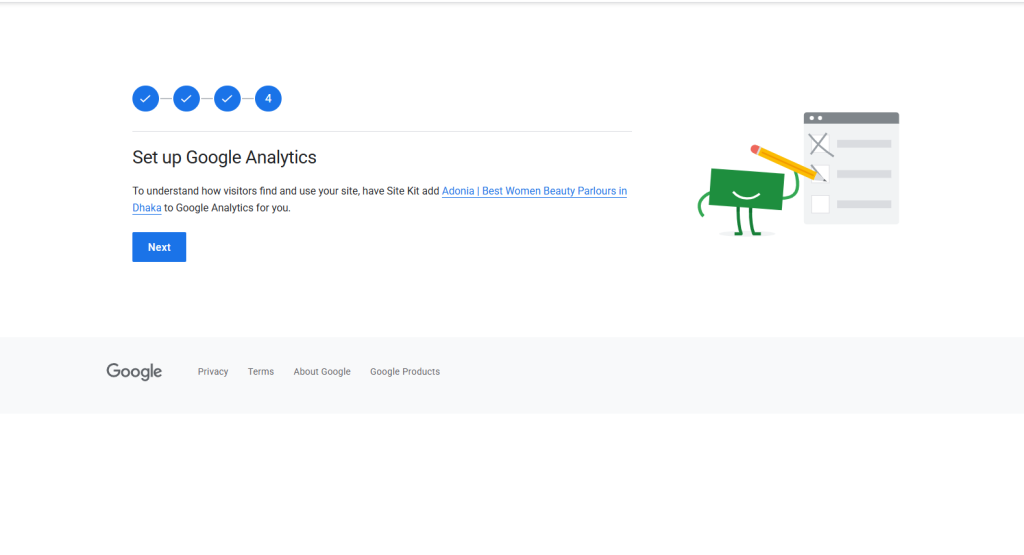Click the third step checkmark circle
The height and width of the screenshot is (555, 1024).
coord(227,98)
